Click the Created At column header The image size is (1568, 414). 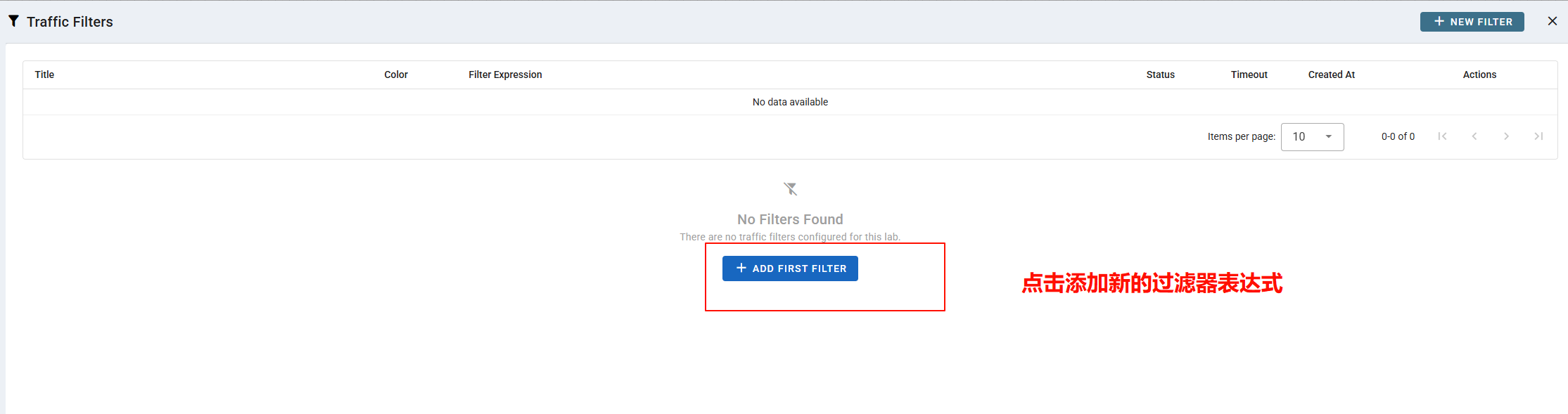(x=1331, y=75)
